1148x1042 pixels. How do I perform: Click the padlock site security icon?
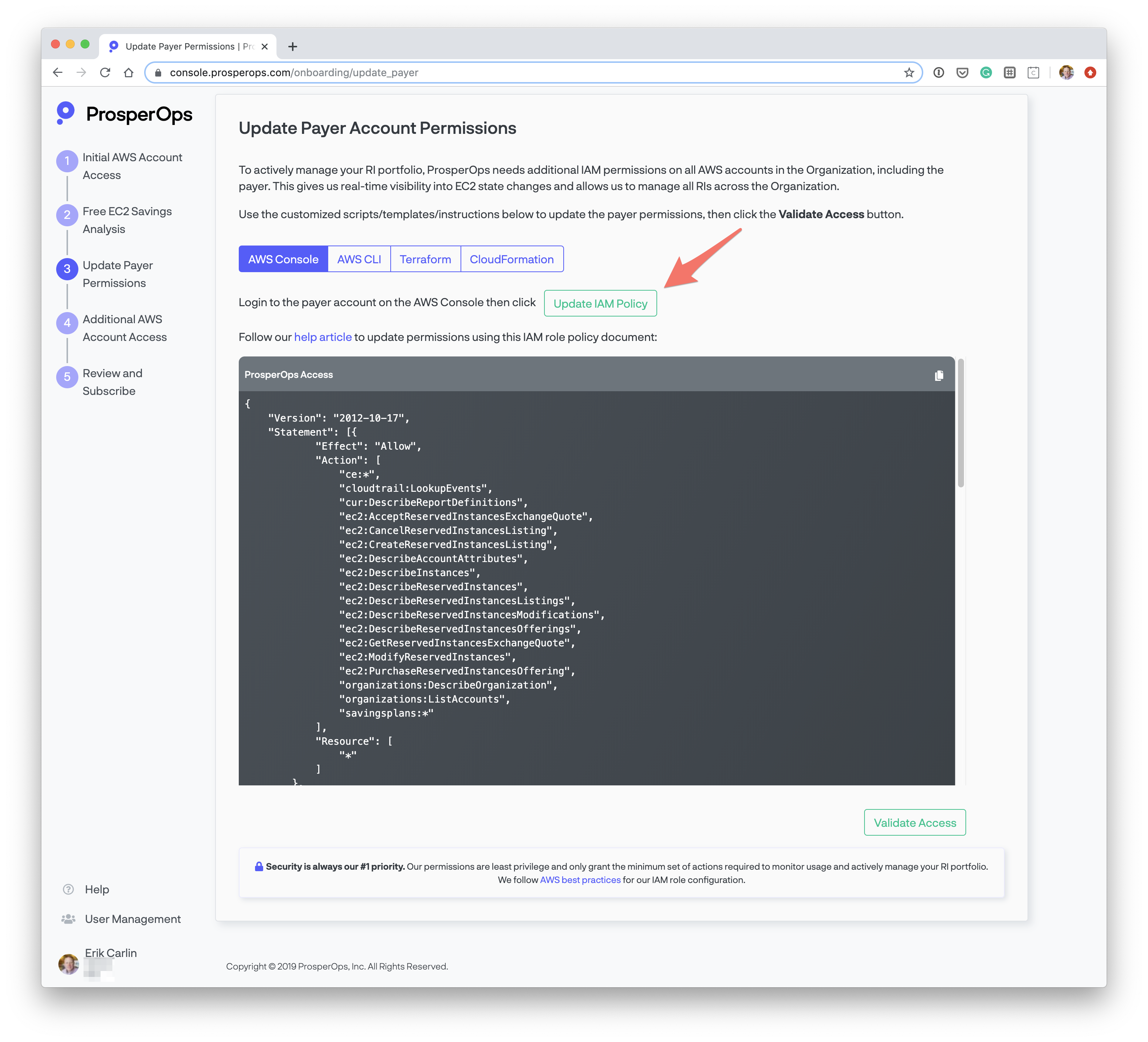(158, 72)
